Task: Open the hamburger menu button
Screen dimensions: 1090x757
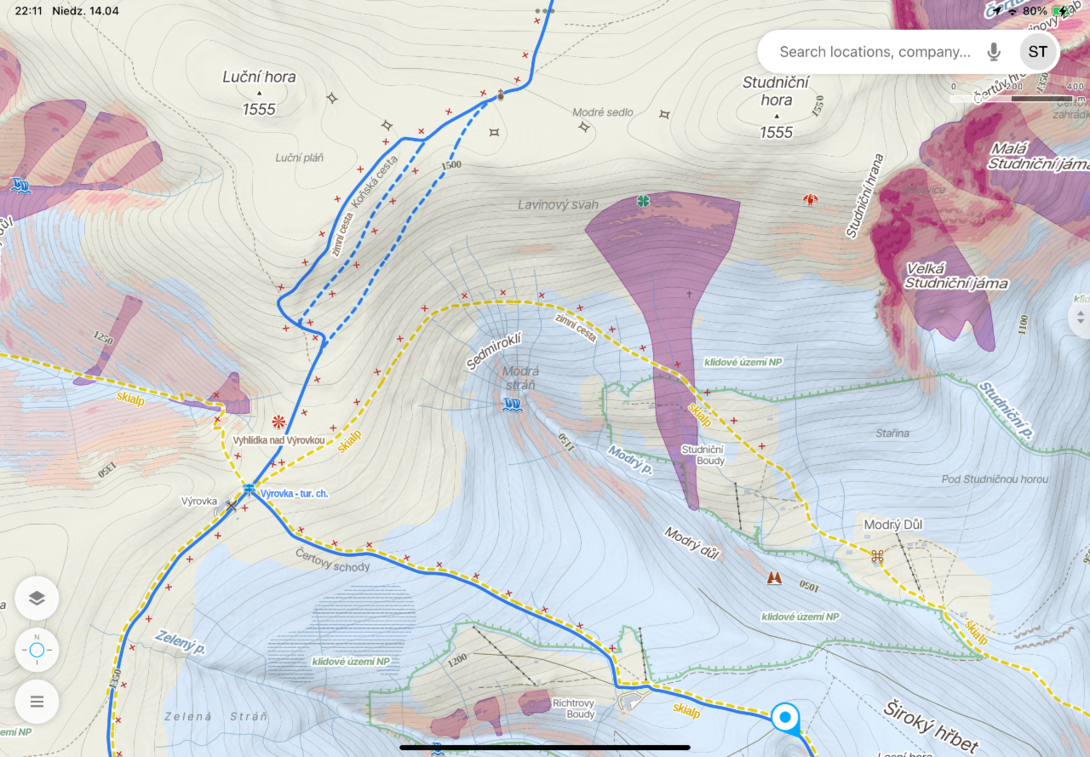Action: point(37,701)
